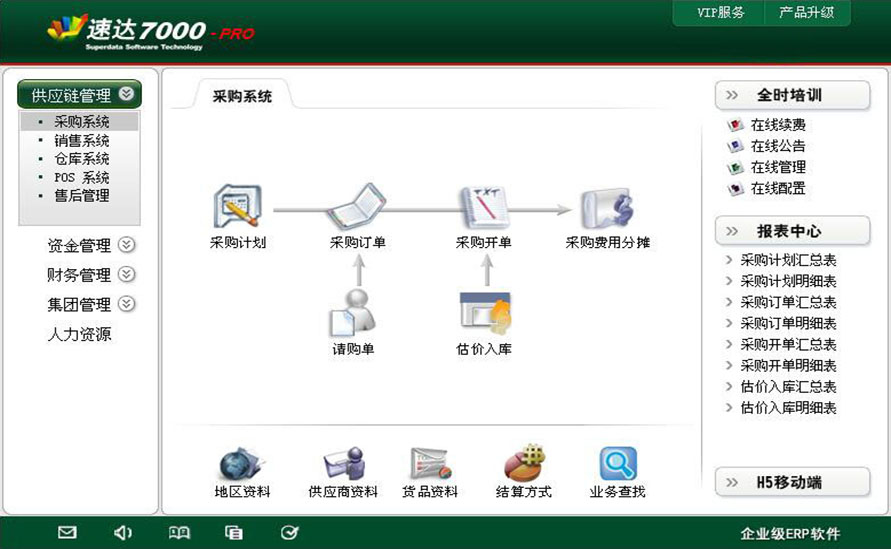891x549 pixels.
Task: Expand the H5移动端 panel header
Action: pos(792,482)
